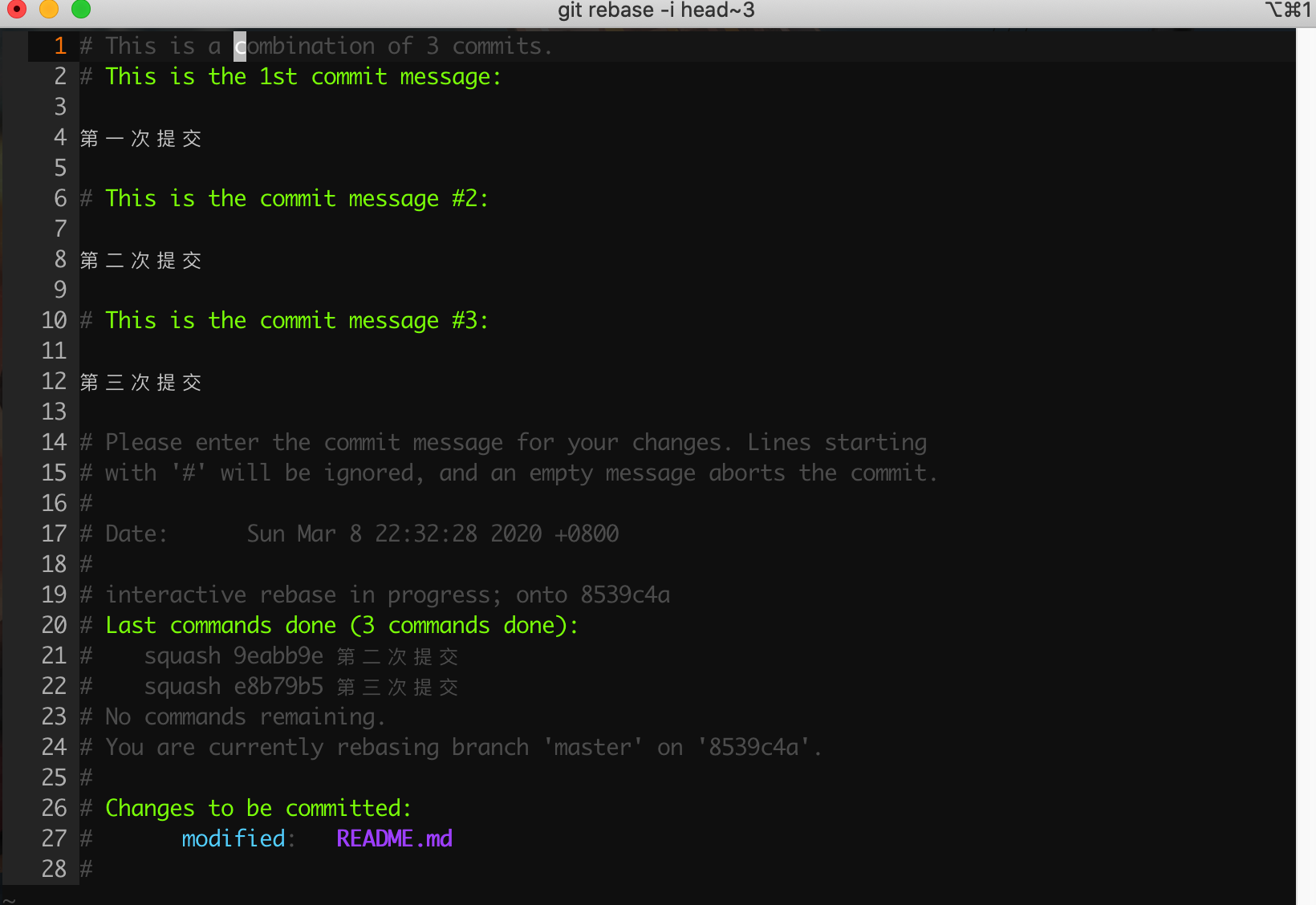
Task: Click the Date line showing Sun Mar 8
Action: (361, 534)
